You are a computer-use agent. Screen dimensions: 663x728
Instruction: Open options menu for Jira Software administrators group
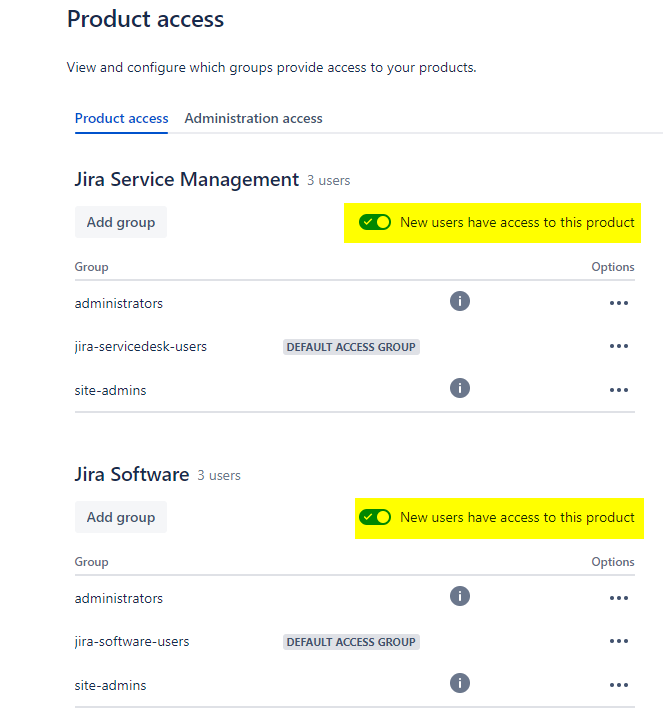(x=619, y=598)
